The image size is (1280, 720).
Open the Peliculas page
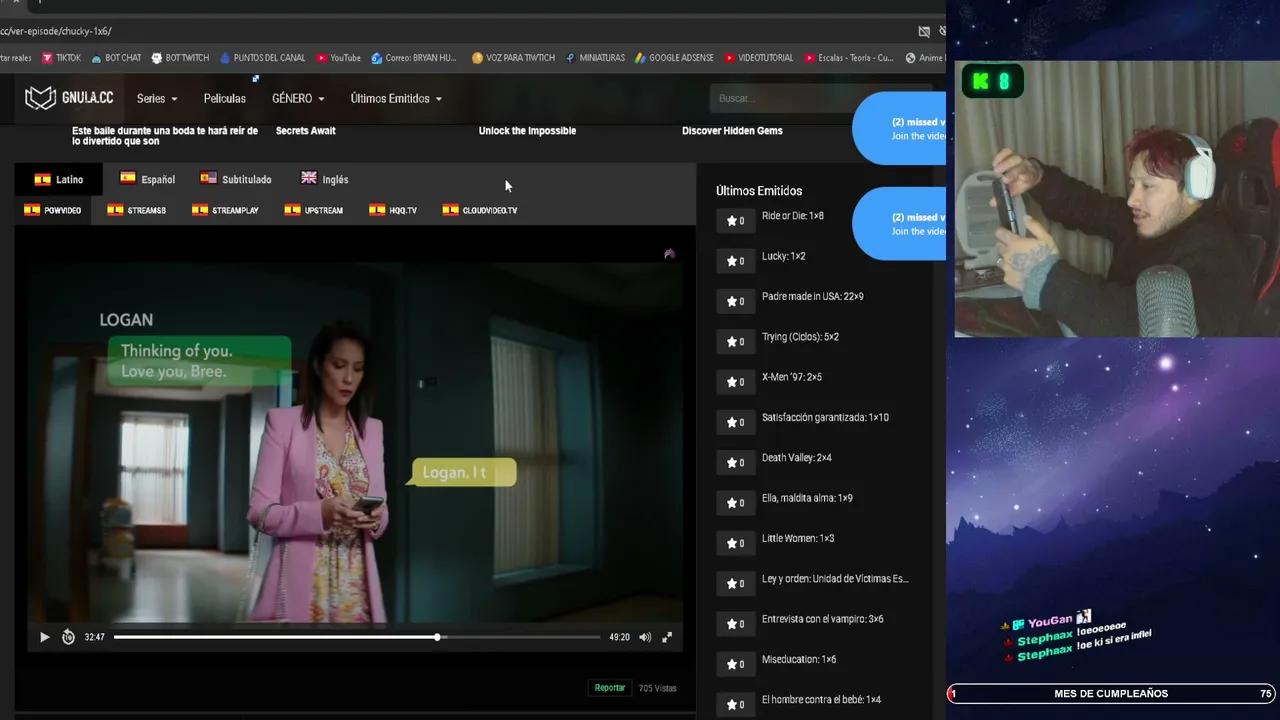(x=225, y=99)
